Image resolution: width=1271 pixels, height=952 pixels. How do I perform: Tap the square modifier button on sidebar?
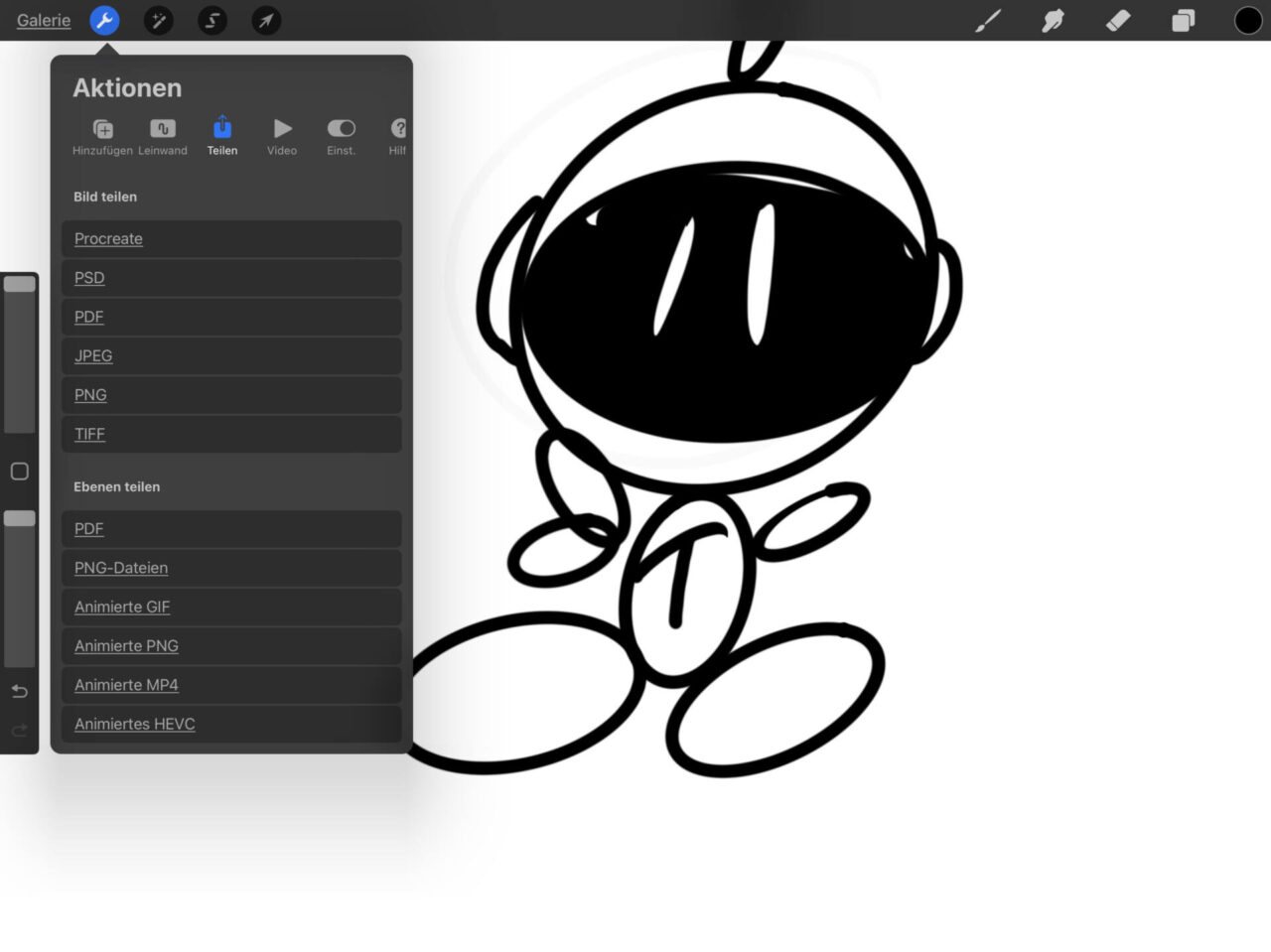click(19, 471)
